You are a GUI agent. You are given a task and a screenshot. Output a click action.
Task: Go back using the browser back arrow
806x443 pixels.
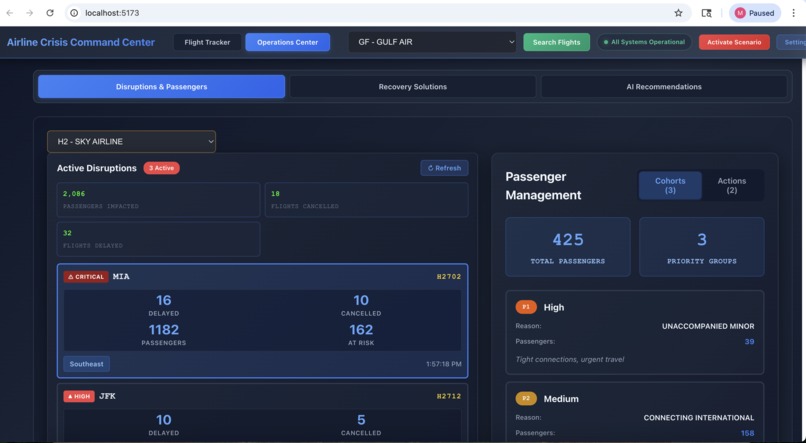pos(10,13)
